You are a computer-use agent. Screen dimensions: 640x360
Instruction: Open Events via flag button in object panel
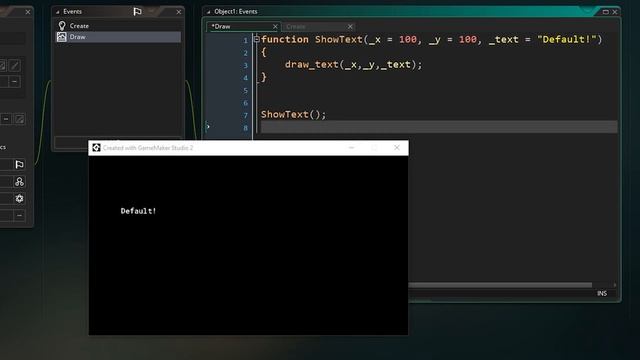[19, 164]
